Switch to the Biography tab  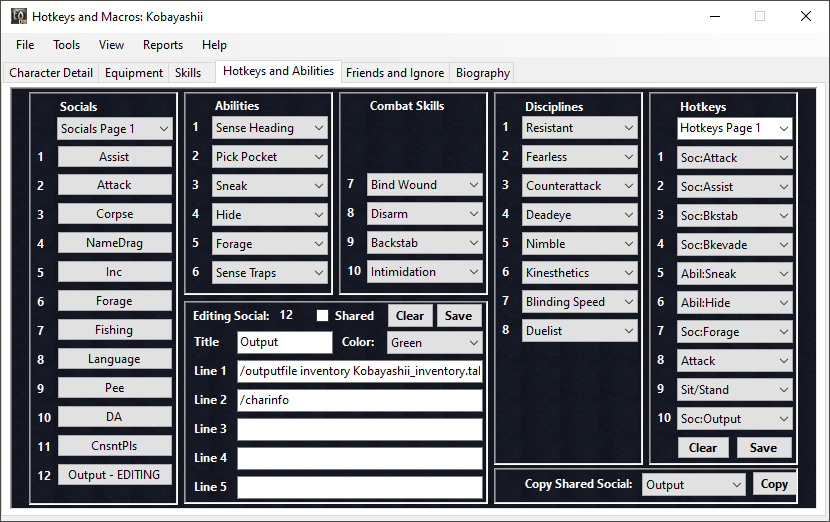[483, 73]
